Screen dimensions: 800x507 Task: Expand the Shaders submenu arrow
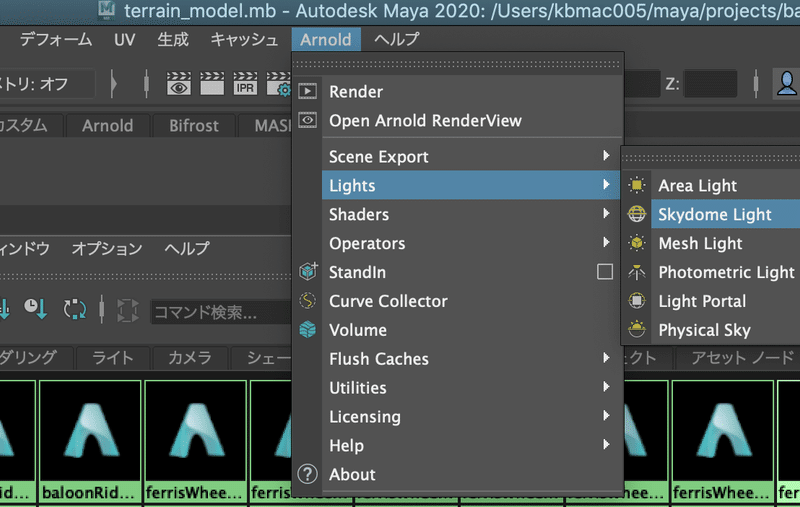(x=606, y=213)
